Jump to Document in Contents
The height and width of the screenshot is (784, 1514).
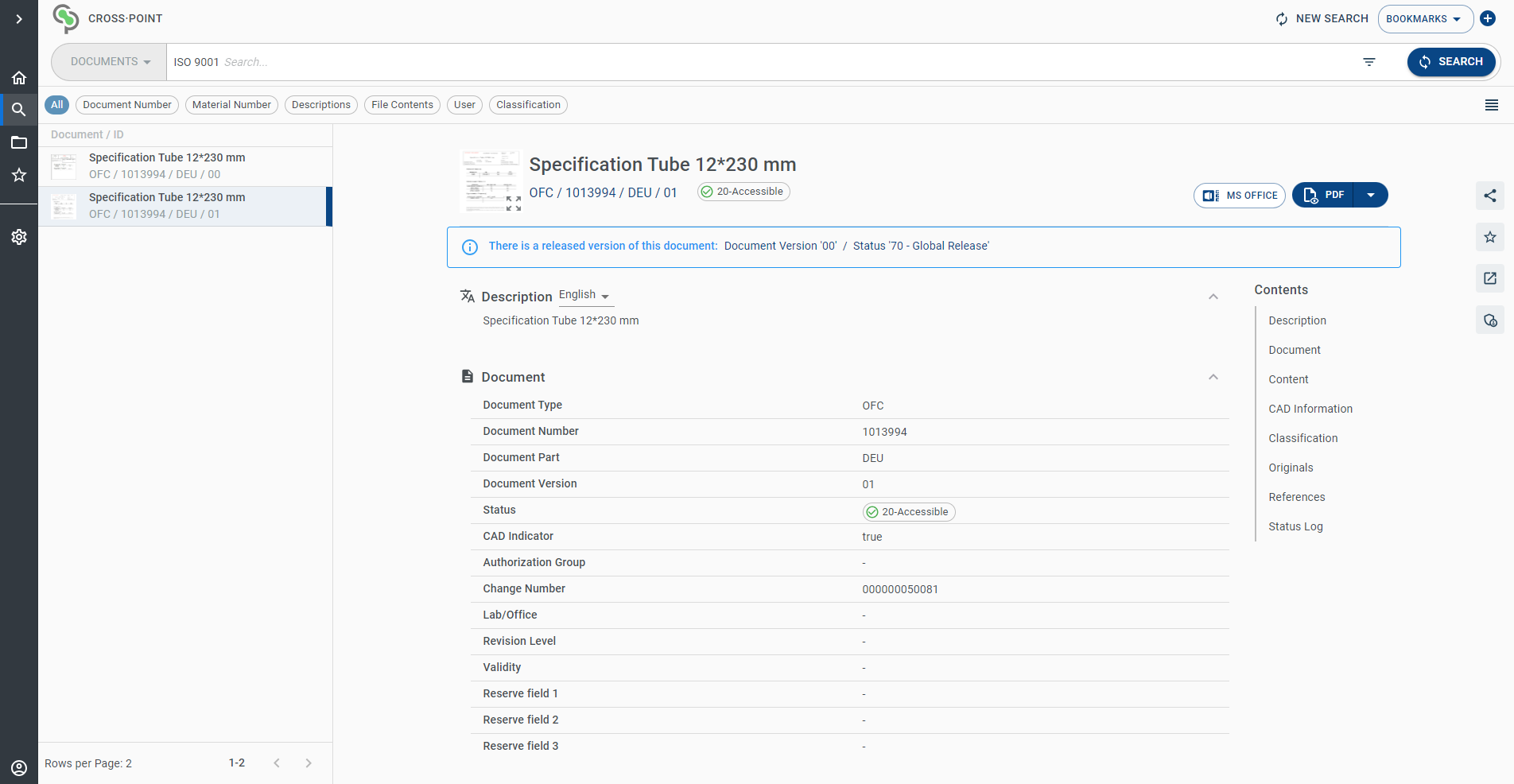[x=1295, y=350]
